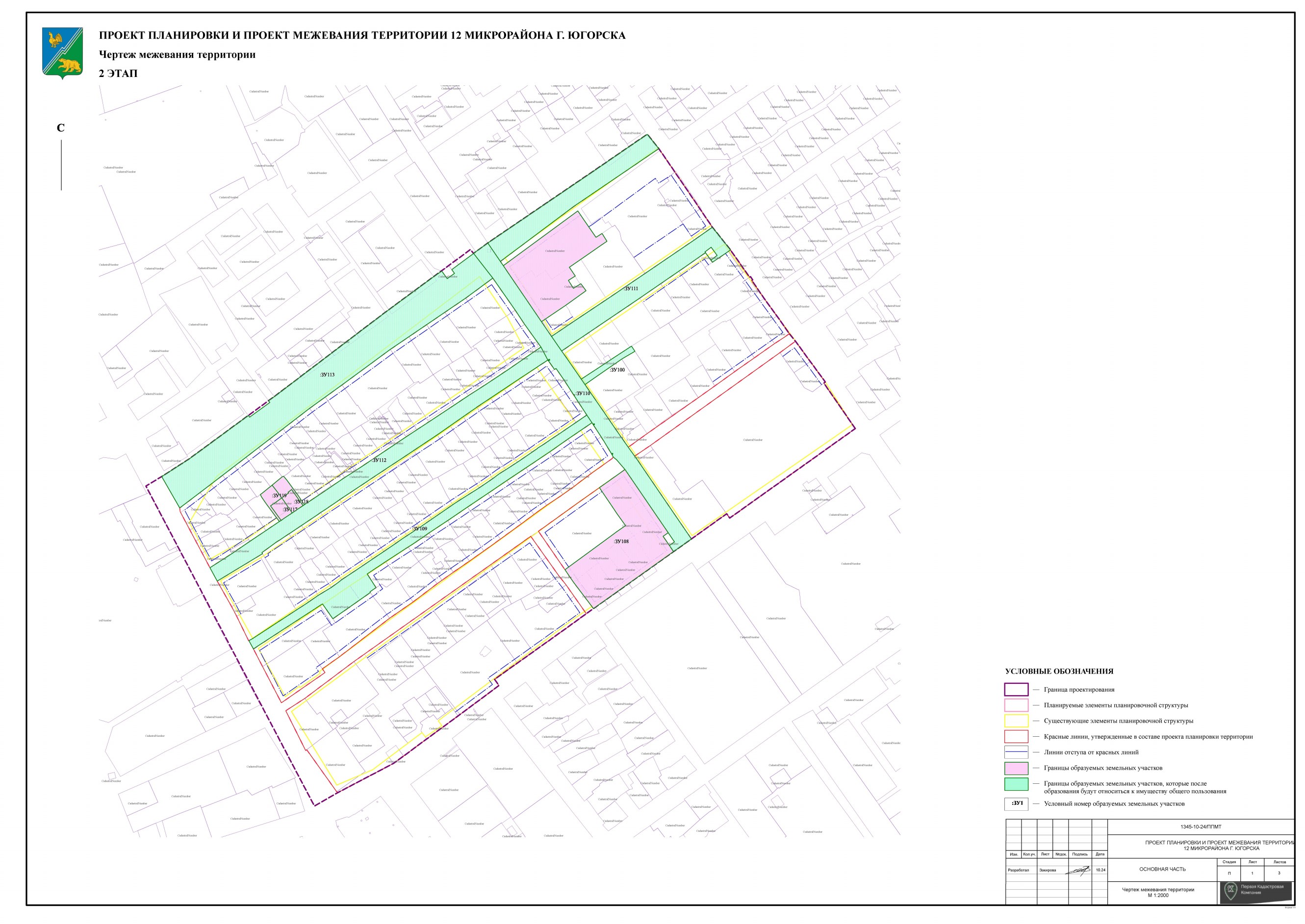This screenshot has height=924, width=1305.
Task: Click the УСЛОВНЫЕ ОБОЗНАЧЕНИЯ legend heading
Action: 1059,672
